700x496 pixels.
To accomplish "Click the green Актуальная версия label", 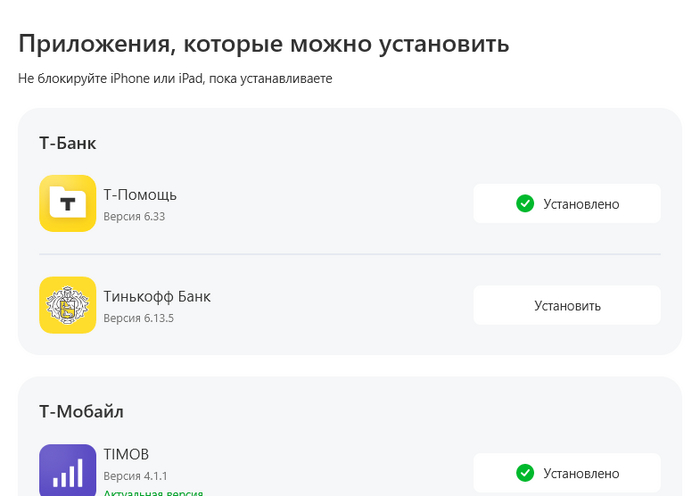I will [153, 492].
